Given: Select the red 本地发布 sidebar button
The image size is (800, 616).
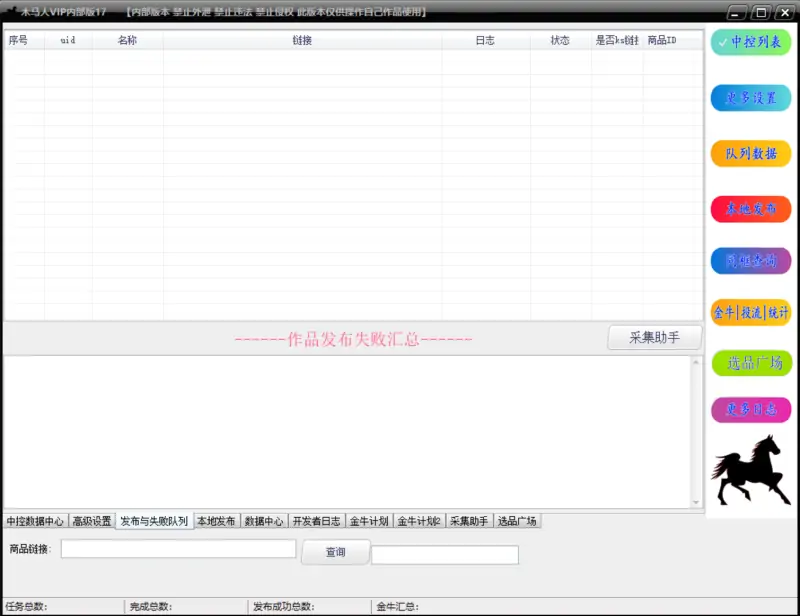Looking at the screenshot, I should coord(751,208).
